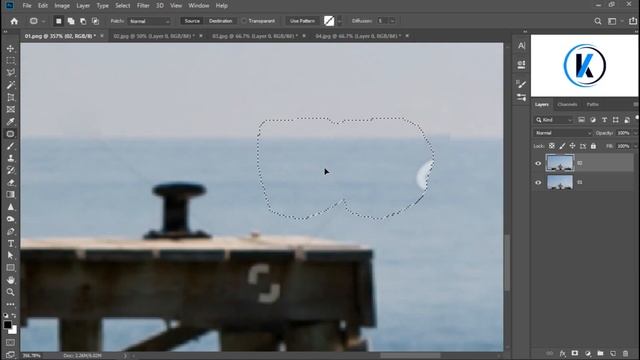Toggle filter for type layers
The width and height of the screenshot is (640, 360).
coord(604,120)
